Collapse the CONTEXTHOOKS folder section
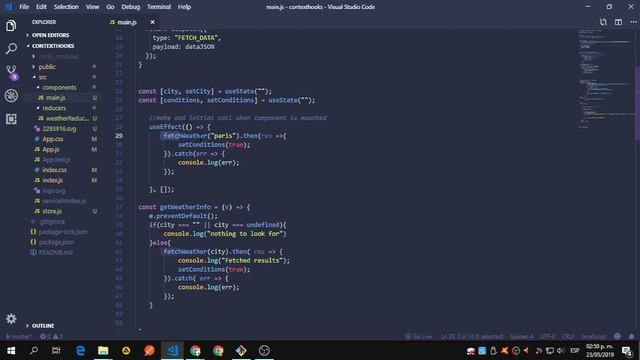The height and width of the screenshot is (360, 640). tap(53, 46)
